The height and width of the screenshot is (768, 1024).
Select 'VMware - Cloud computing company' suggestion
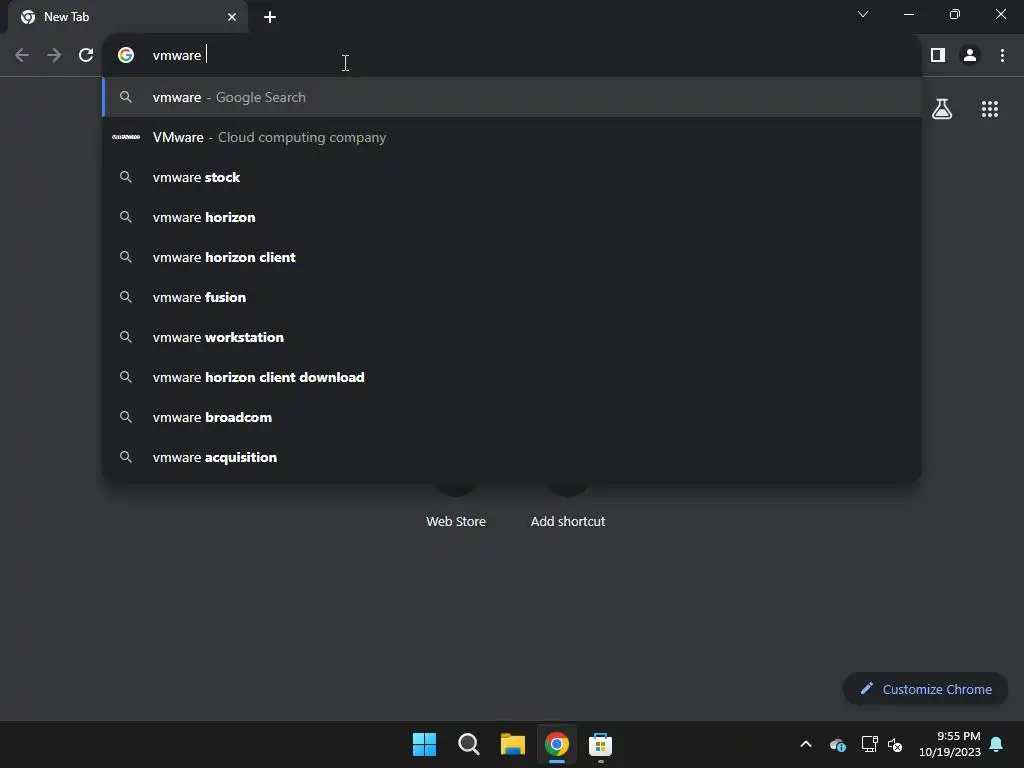pyautogui.click(x=512, y=137)
